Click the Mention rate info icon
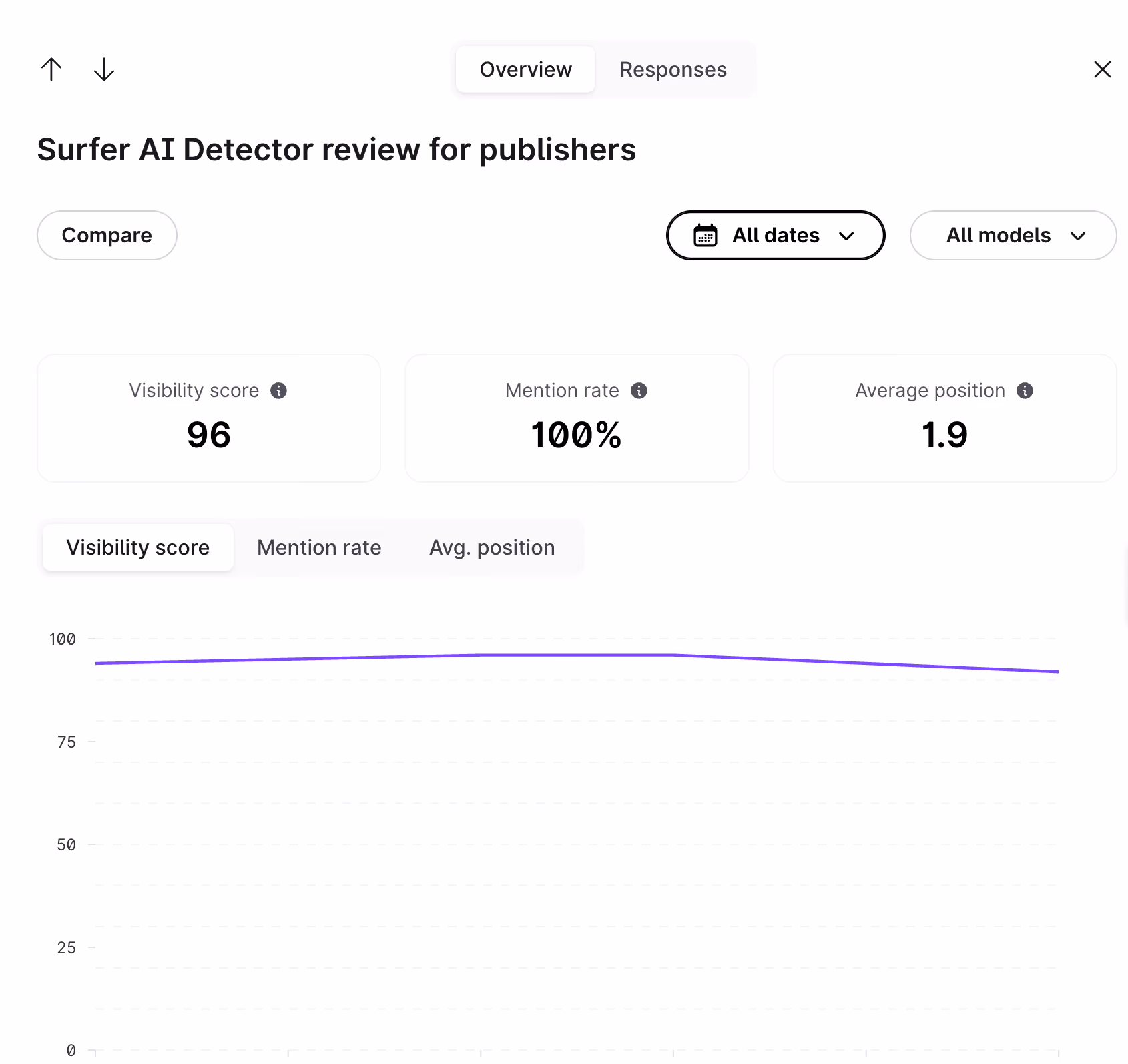Image resolution: width=1128 pixels, height=1064 pixels. 639,391
